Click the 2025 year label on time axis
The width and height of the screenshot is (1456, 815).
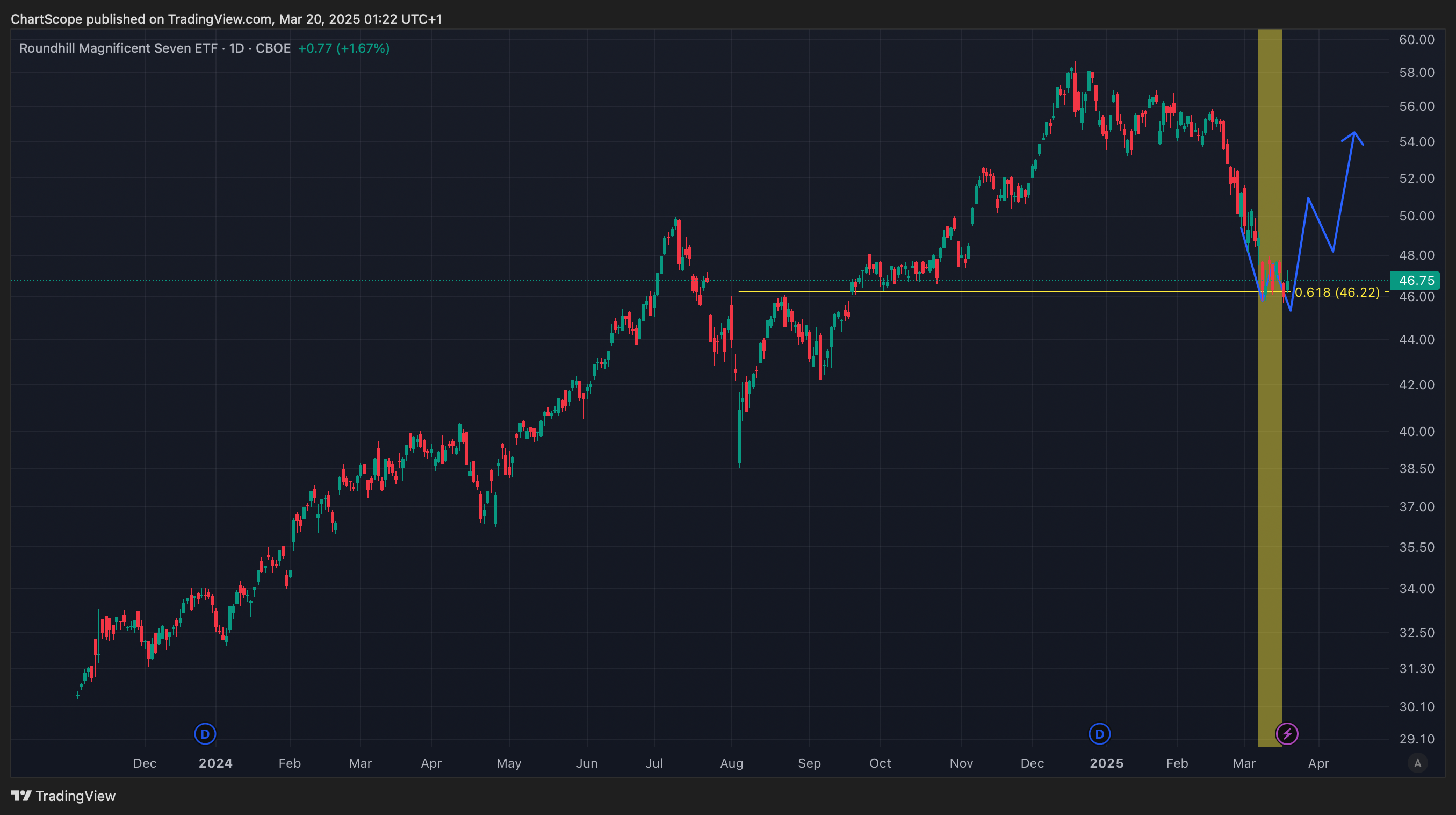pos(1106,763)
